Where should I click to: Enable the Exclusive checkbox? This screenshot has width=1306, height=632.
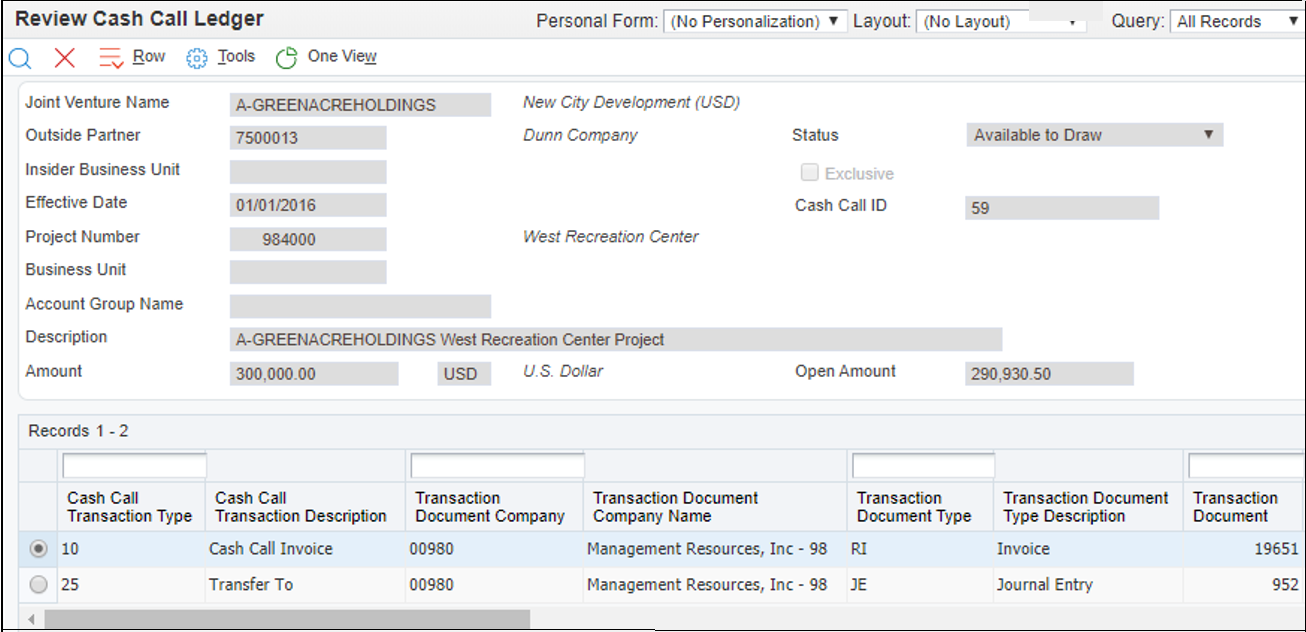(x=810, y=172)
